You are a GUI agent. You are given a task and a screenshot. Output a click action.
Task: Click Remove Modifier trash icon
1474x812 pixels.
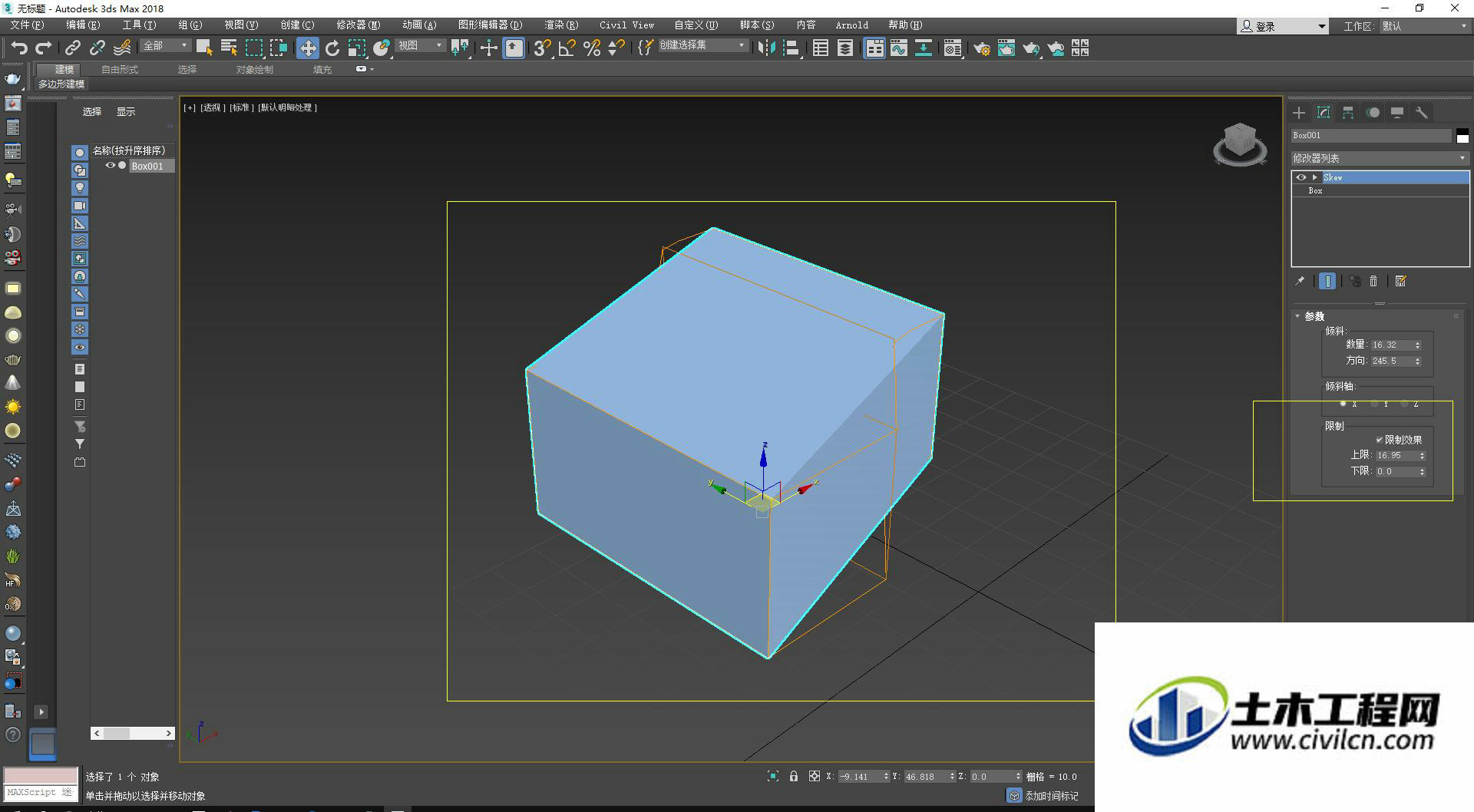tap(1374, 282)
